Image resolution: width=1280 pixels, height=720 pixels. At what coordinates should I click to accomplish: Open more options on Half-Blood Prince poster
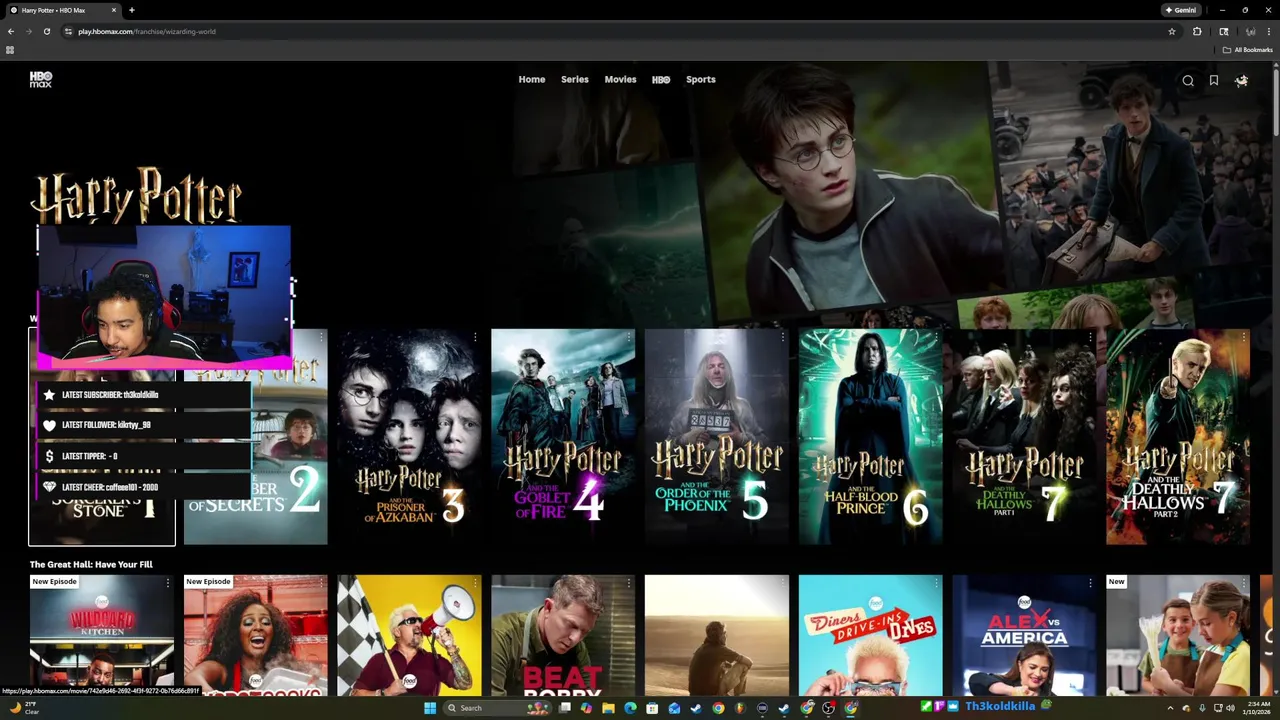tap(936, 338)
